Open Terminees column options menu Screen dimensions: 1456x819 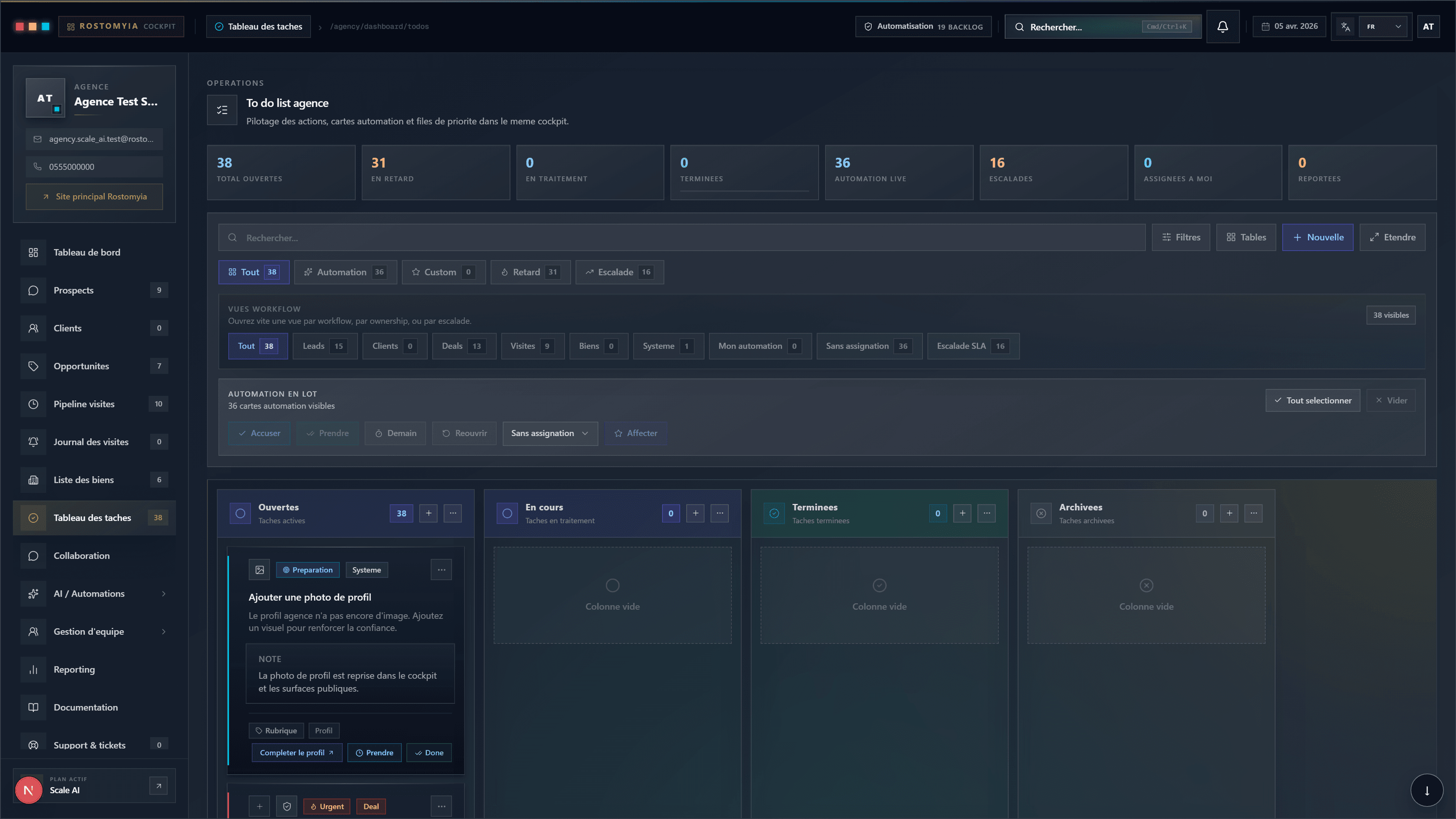tap(986, 513)
